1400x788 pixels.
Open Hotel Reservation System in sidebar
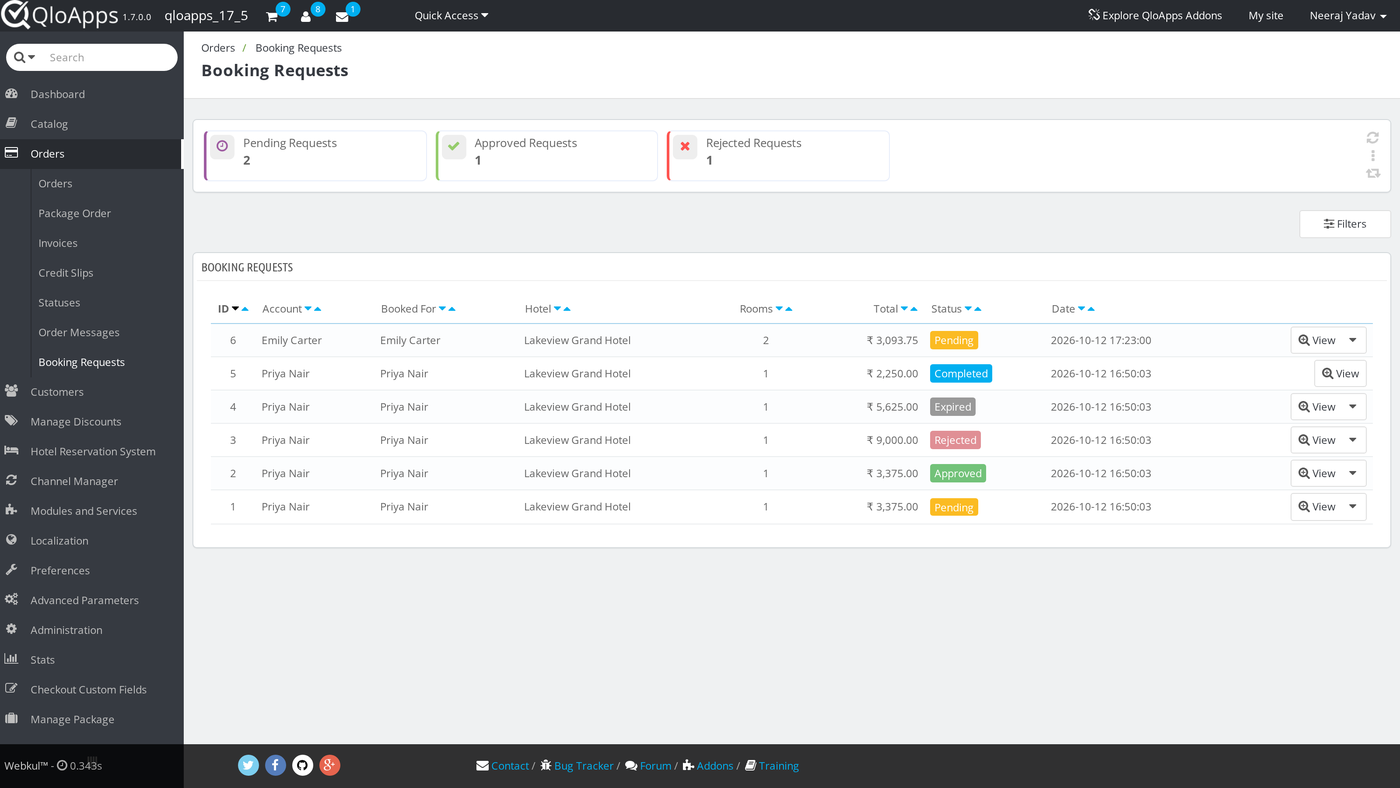pos(91,451)
